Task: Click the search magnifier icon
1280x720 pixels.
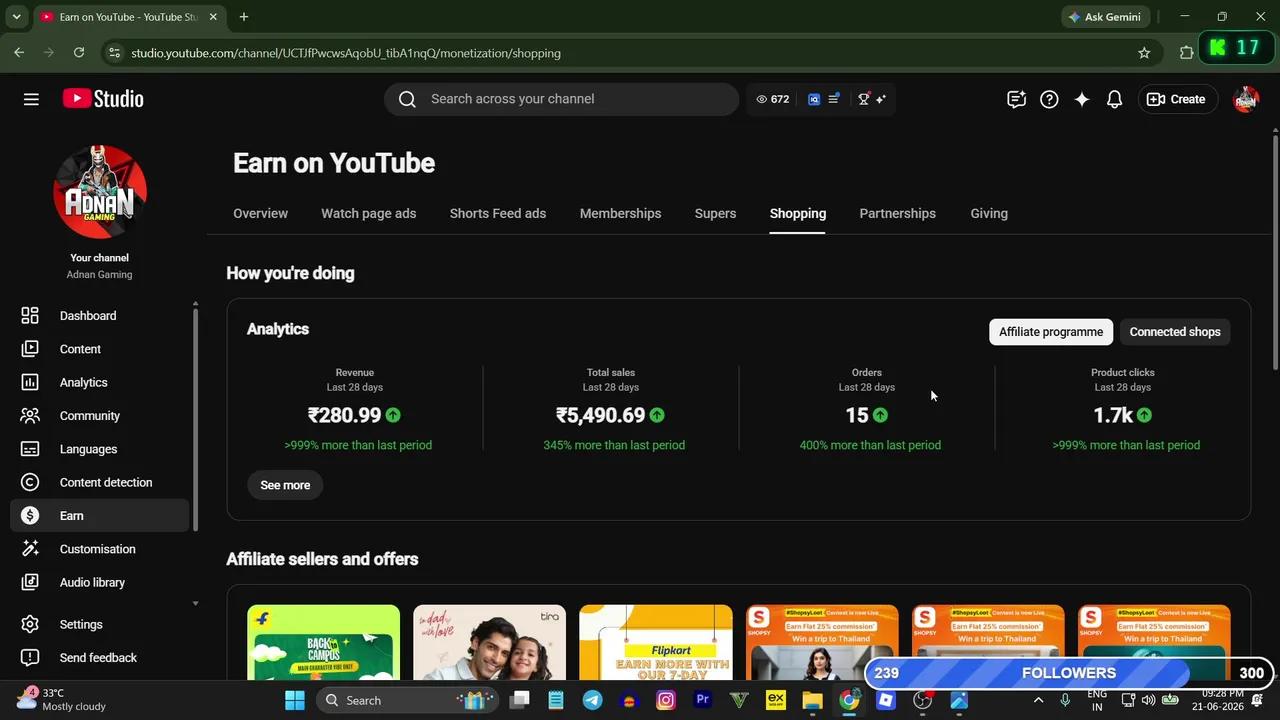Action: pyautogui.click(x=407, y=99)
